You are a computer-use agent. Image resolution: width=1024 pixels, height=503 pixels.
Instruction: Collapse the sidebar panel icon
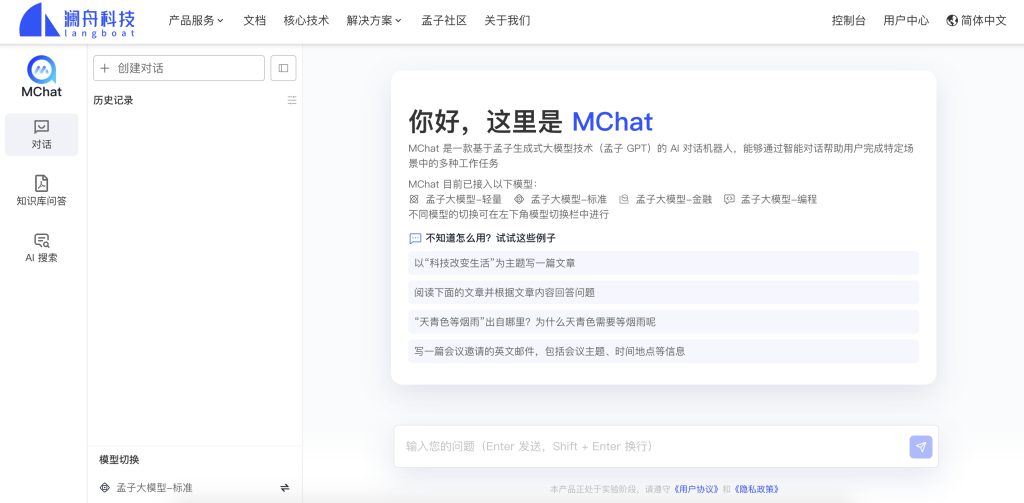283,68
